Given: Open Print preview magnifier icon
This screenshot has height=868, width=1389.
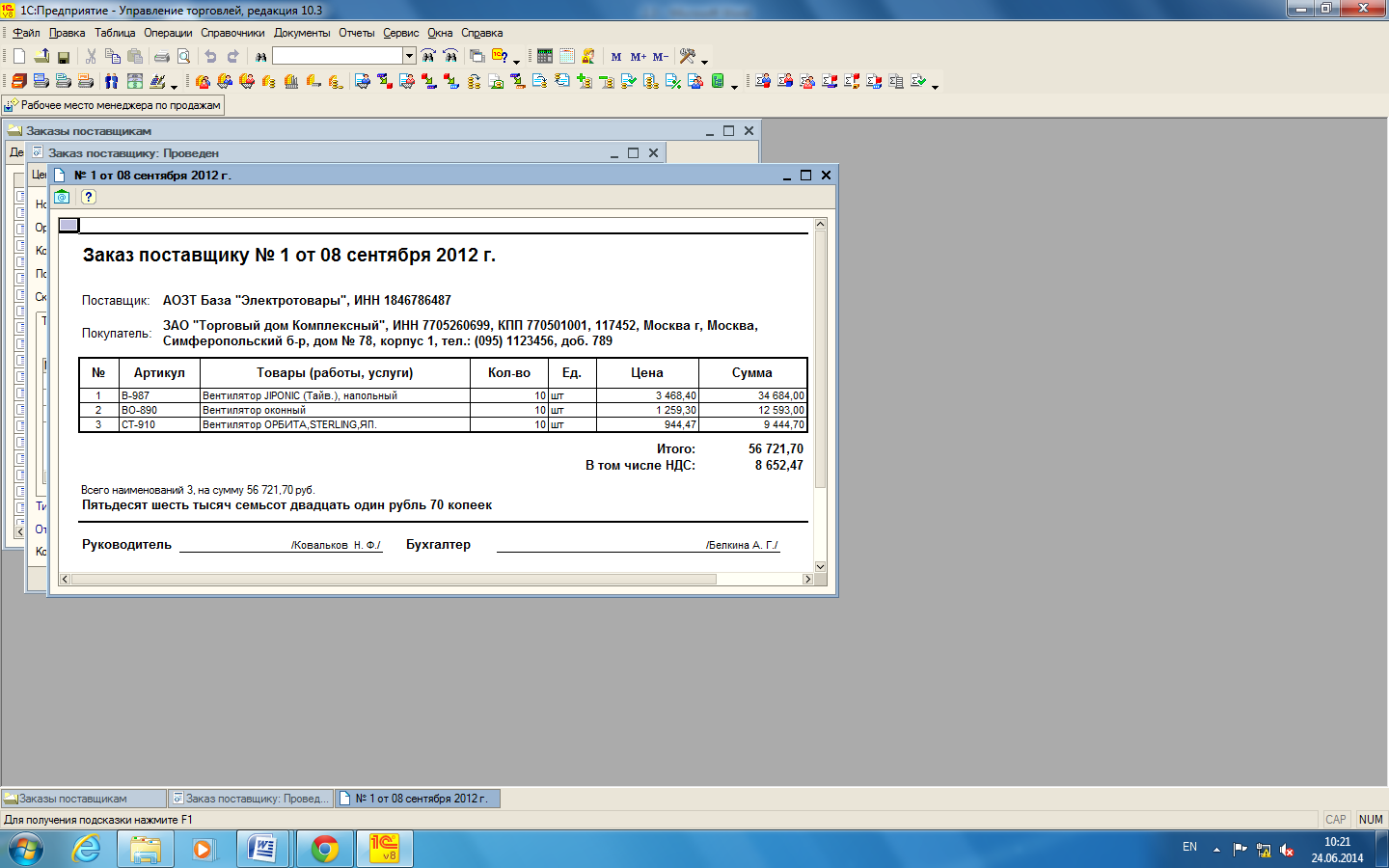Looking at the screenshot, I should pyautogui.click(x=183, y=56).
